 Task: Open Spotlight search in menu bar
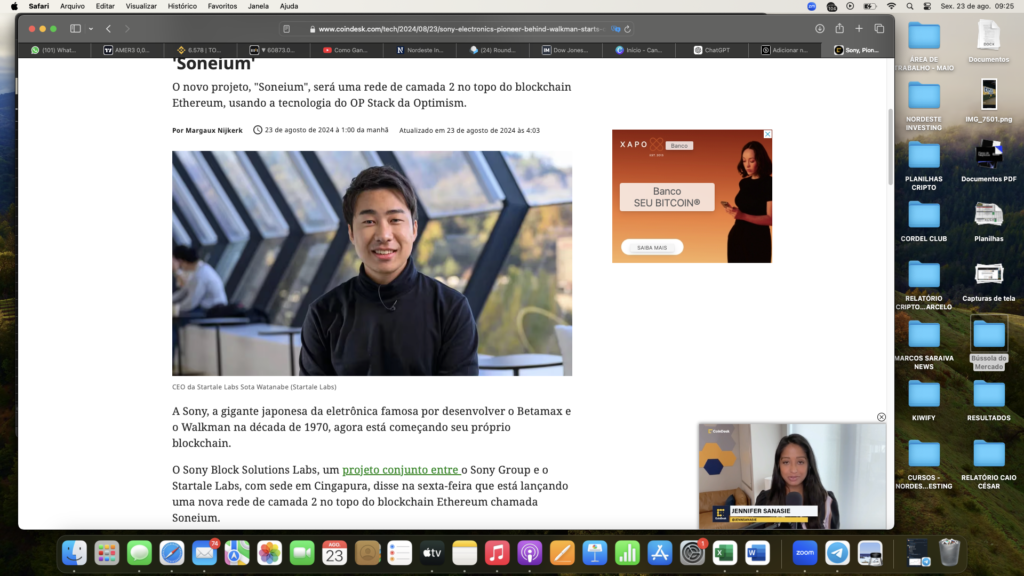(x=910, y=6)
